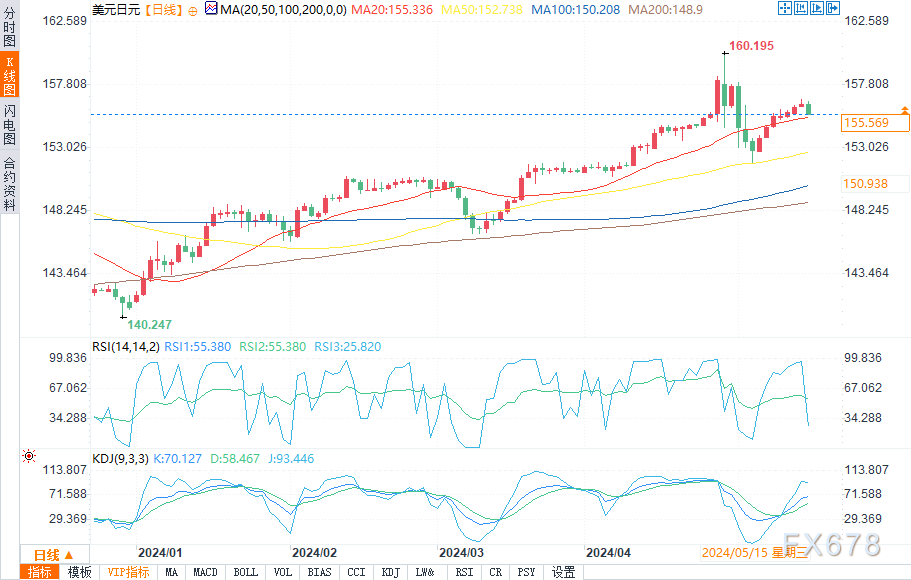Screen dimensions: 911x580
Task: Select the CCI indicator button
Action: tap(357, 572)
